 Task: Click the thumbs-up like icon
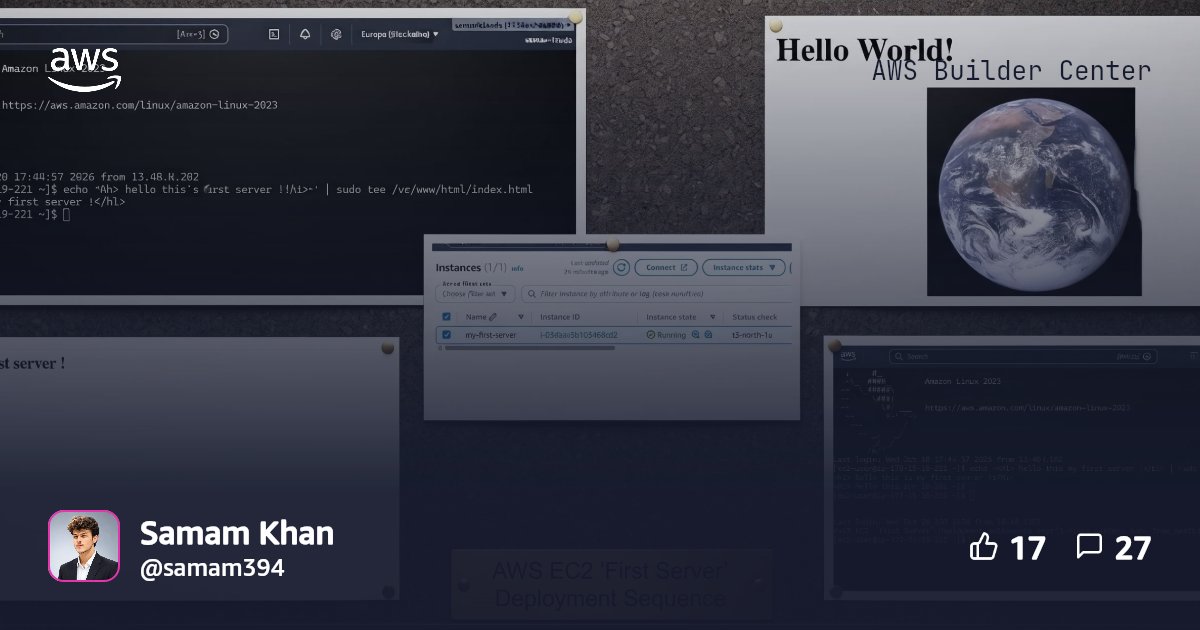click(x=984, y=546)
